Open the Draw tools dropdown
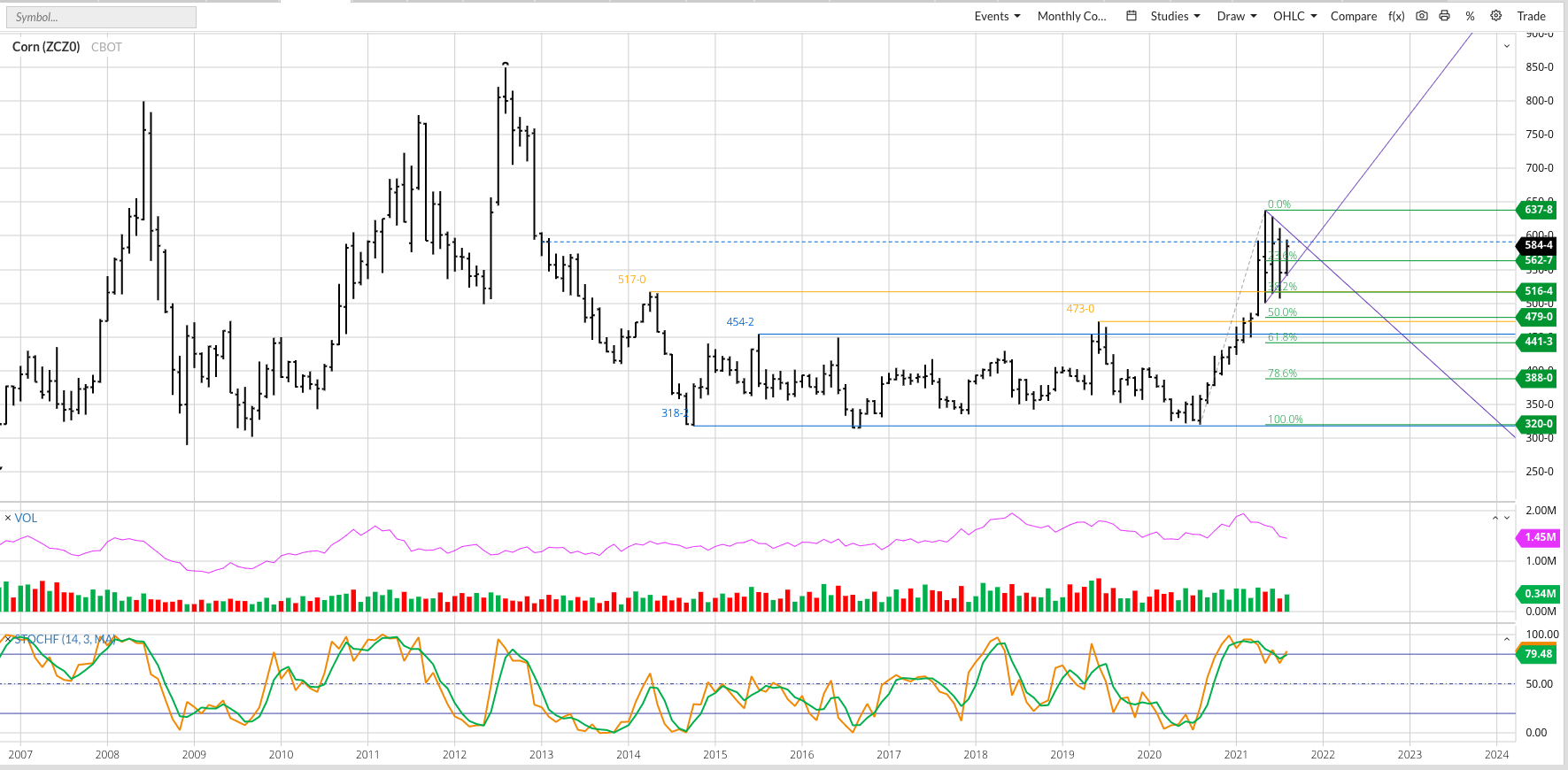Screen dimensions: 1568x770 click(1236, 16)
